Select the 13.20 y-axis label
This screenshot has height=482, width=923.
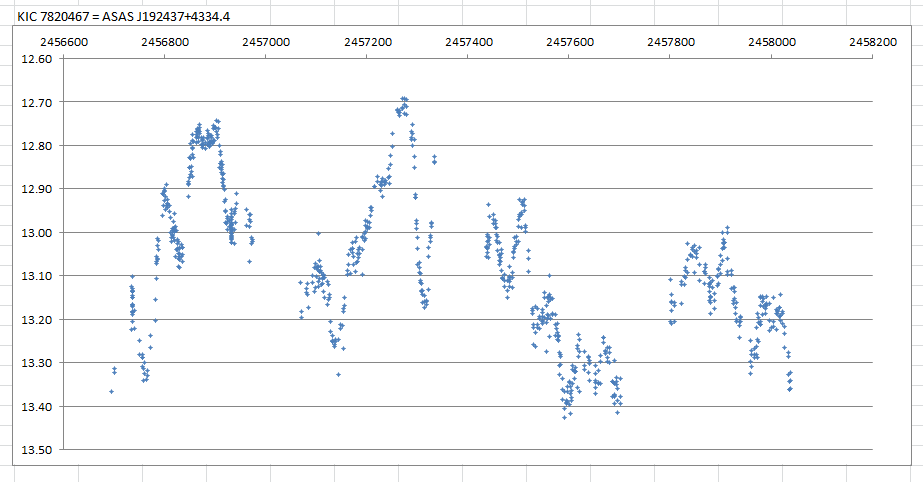click(36, 320)
